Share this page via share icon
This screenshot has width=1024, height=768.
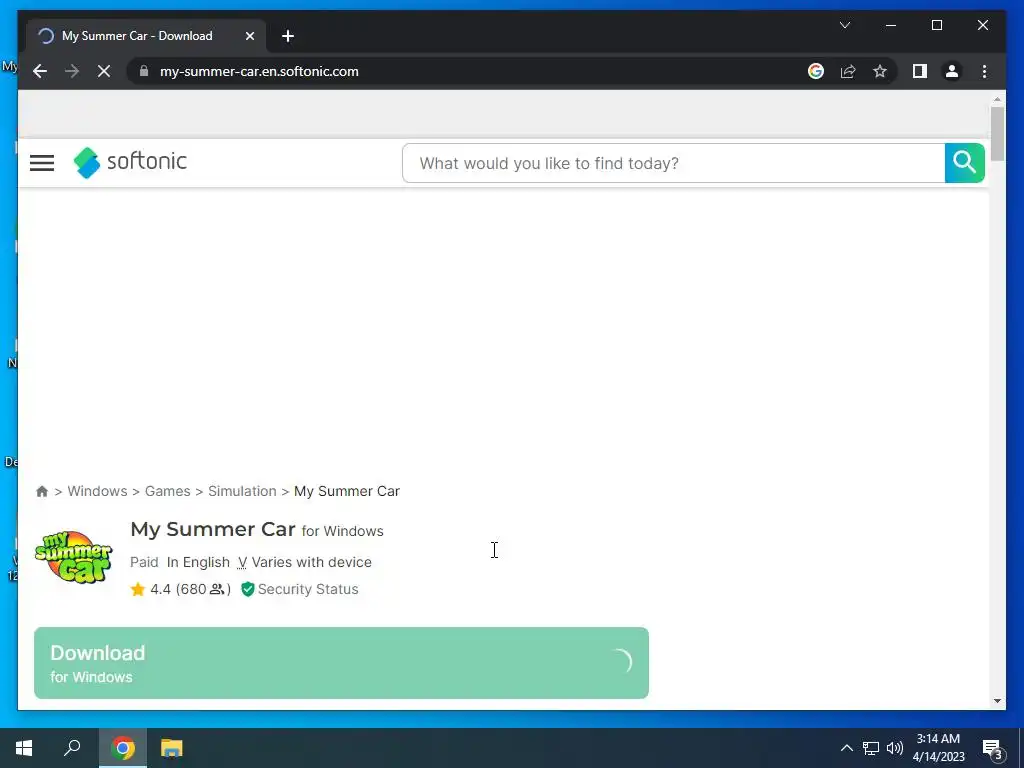pos(848,71)
